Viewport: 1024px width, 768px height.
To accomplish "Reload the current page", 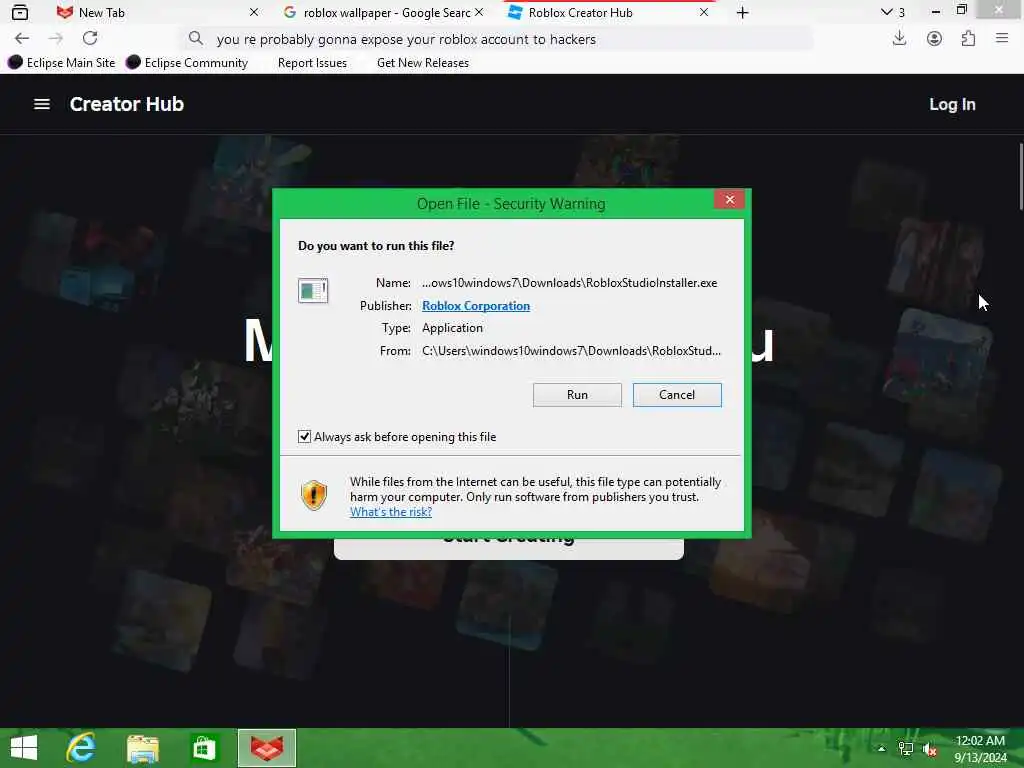I will pos(90,39).
